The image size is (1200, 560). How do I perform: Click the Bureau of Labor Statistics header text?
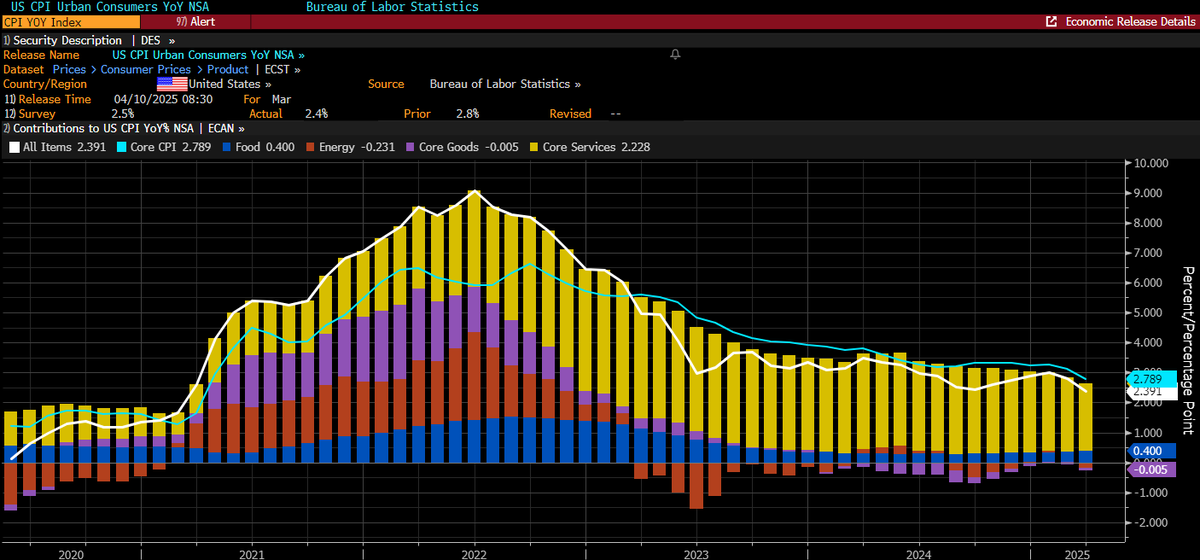(x=392, y=7)
